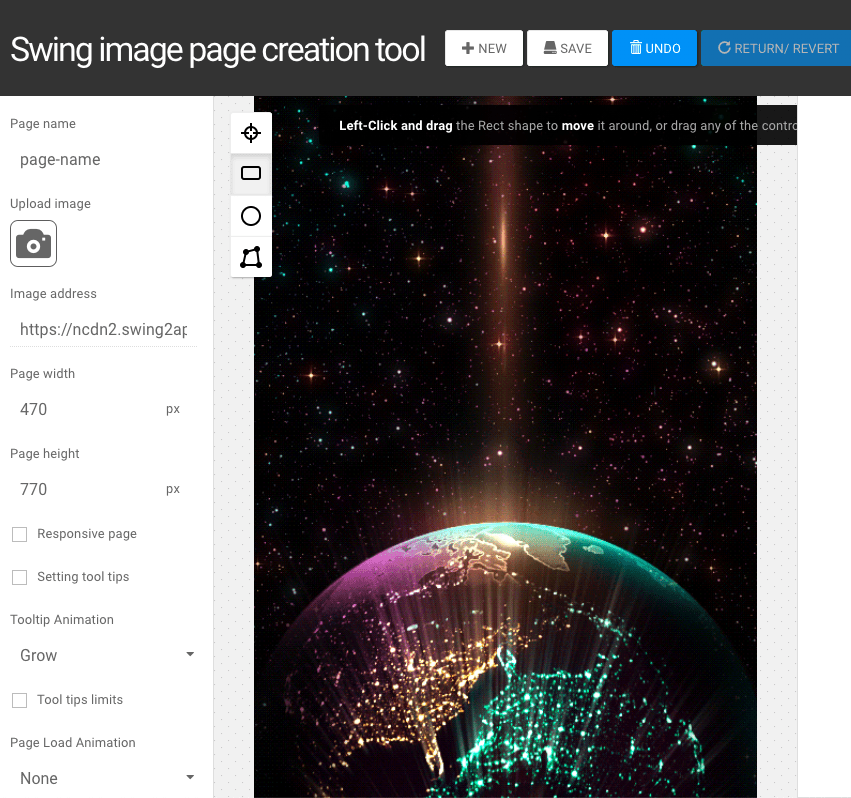This screenshot has height=798, width=851.
Task: Select the crosshair pointer tool
Action: (x=251, y=134)
